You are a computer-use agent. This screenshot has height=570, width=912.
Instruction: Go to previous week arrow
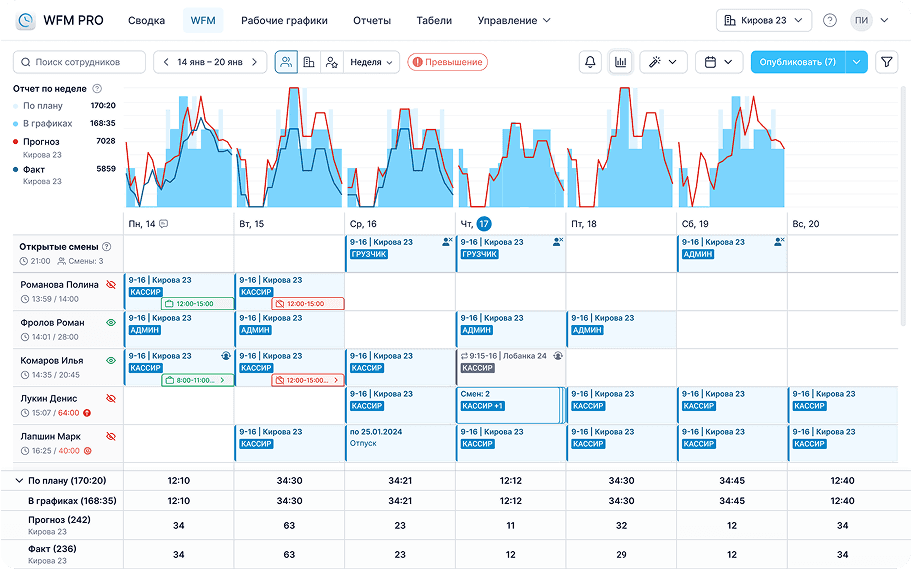(166, 62)
